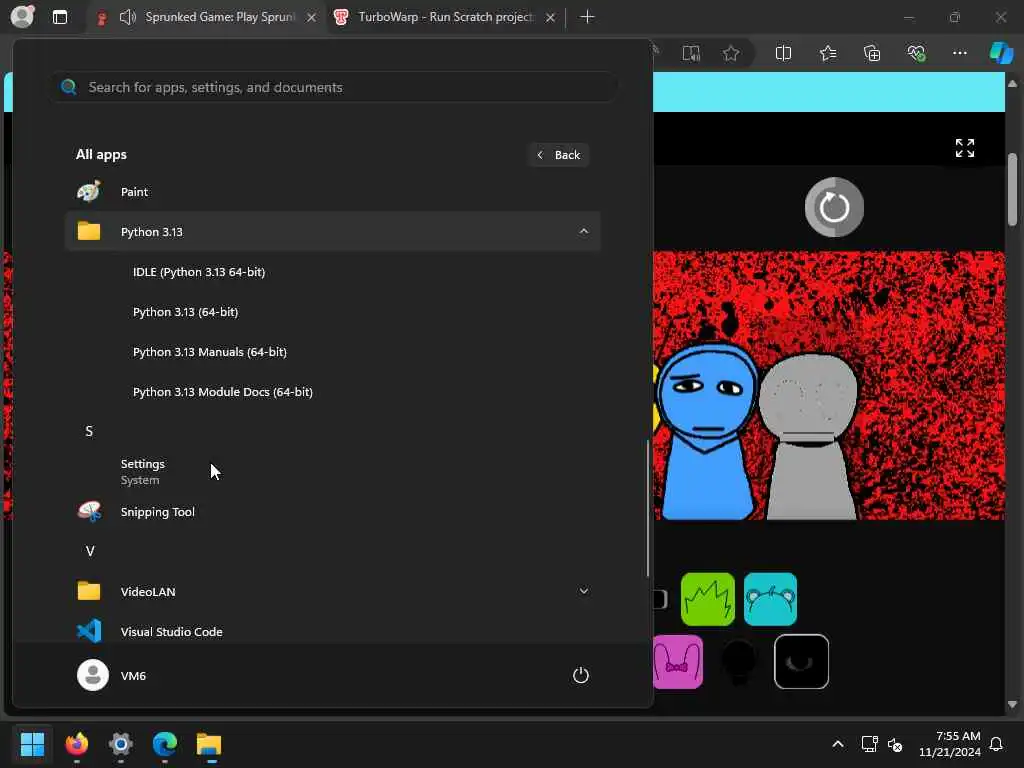Screen dimensions: 1024x768
Task: Open the Edge Favorites list icon
Action: click(828, 53)
